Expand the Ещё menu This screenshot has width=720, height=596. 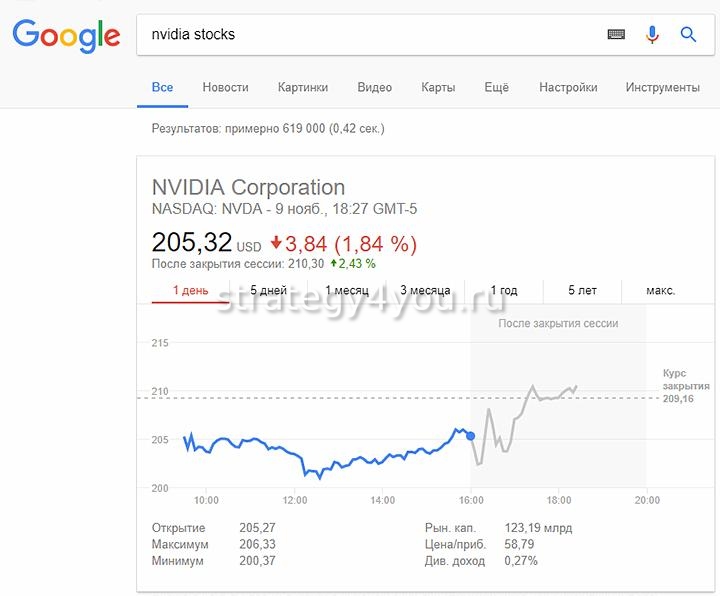click(496, 87)
